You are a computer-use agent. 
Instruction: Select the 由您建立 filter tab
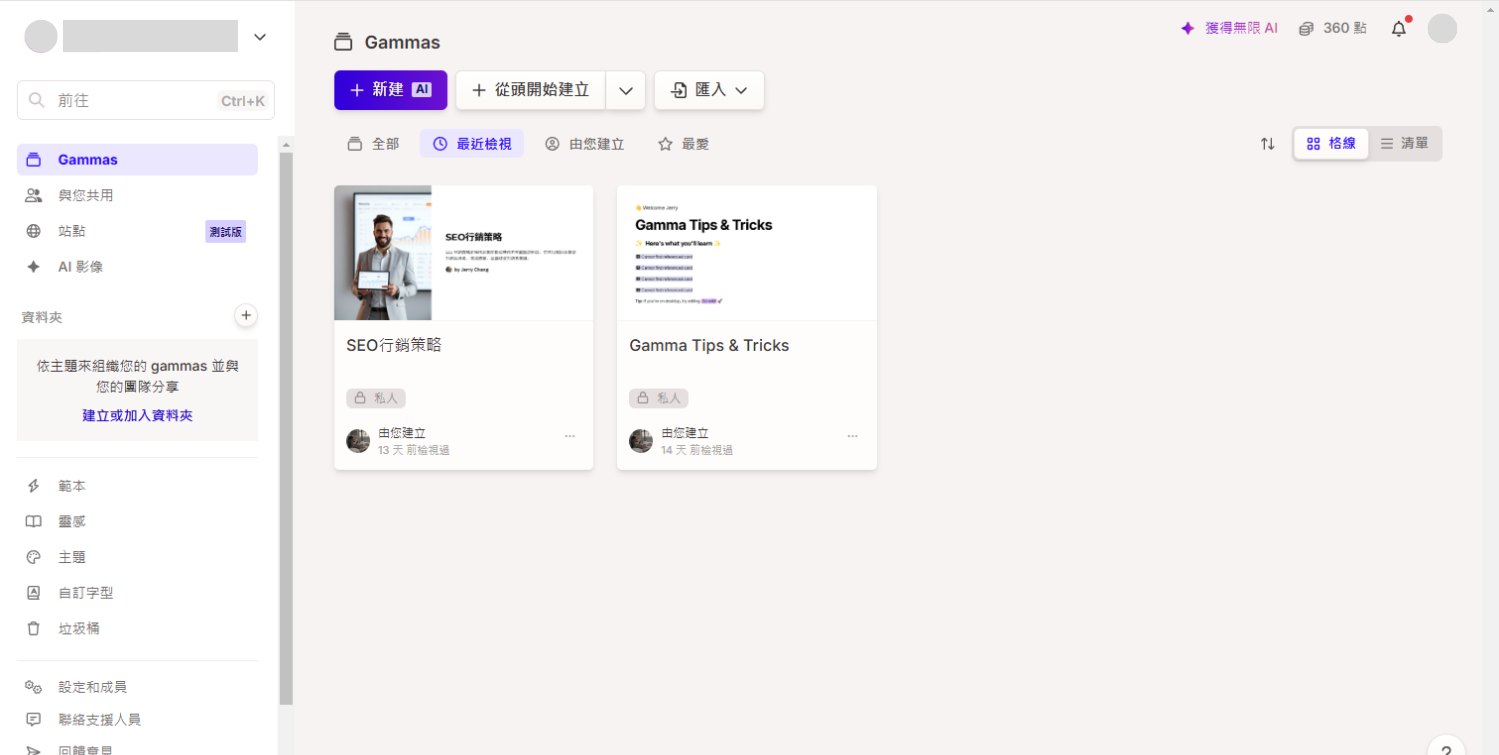(585, 144)
